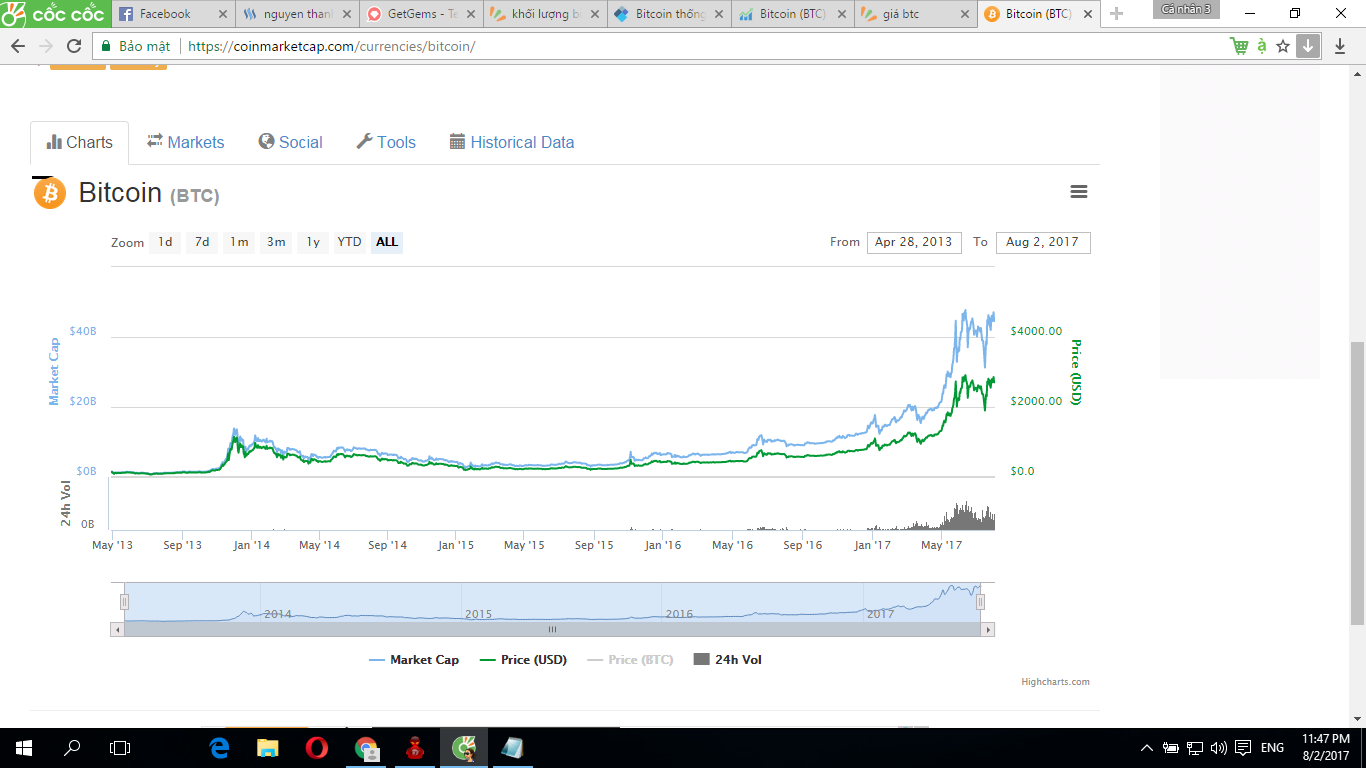This screenshot has width=1366, height=768.
Task: Click the grey download arrow box icon
Action: (1308, 46)
